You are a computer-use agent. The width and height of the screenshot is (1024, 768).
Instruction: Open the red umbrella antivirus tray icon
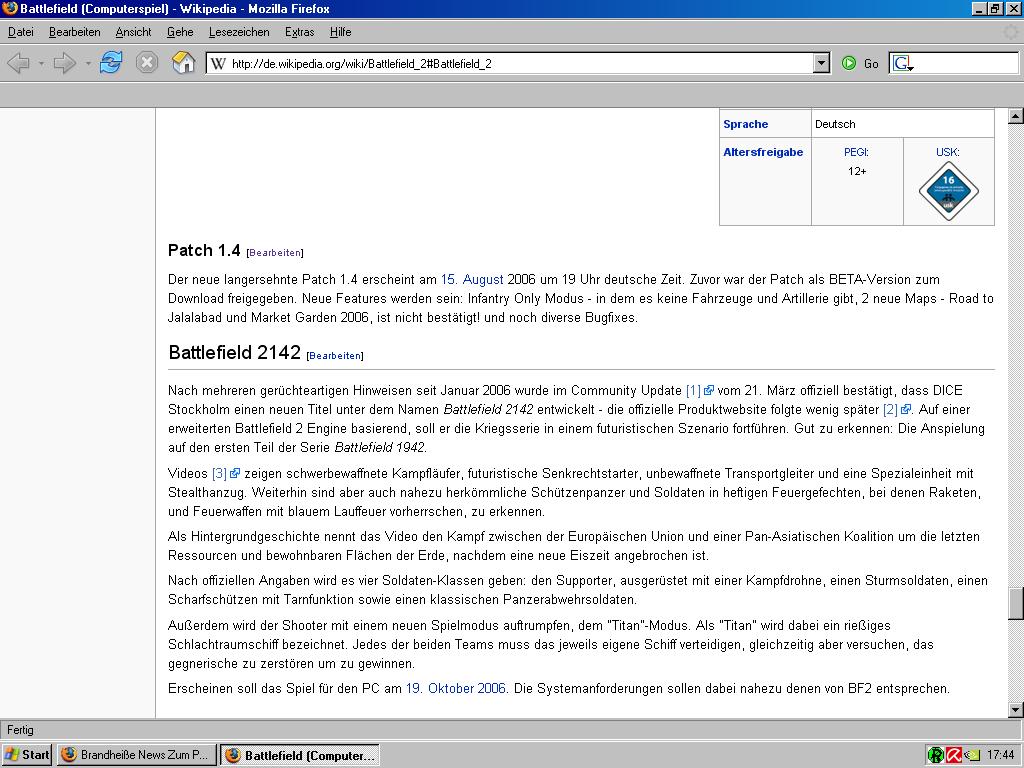pyautogui.click(x=953, y=755)
